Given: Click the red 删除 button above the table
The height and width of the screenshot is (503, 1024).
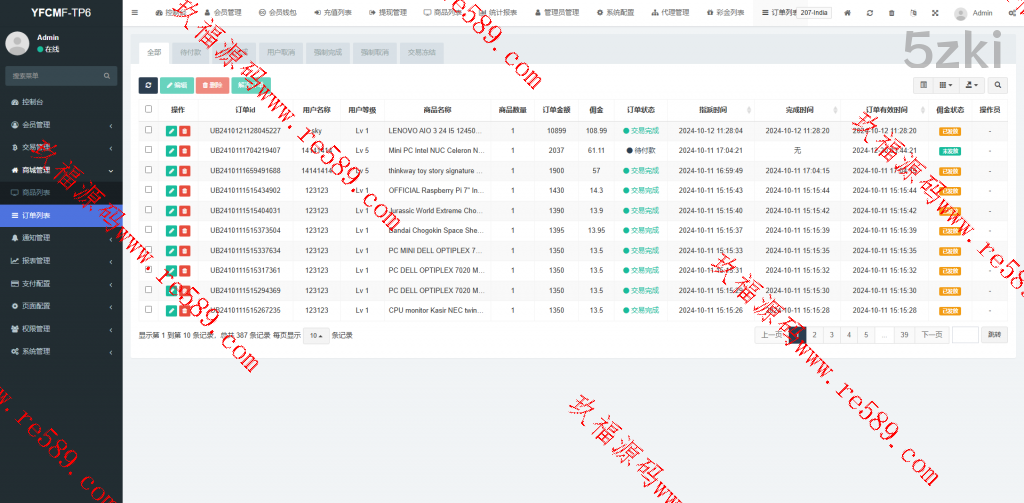Looking at the screenshot, I should (x=212, y=86).
